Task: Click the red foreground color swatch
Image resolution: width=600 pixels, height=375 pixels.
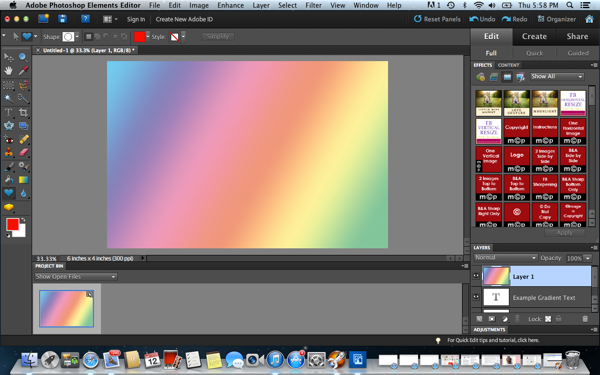Action: tap(12, 224)
